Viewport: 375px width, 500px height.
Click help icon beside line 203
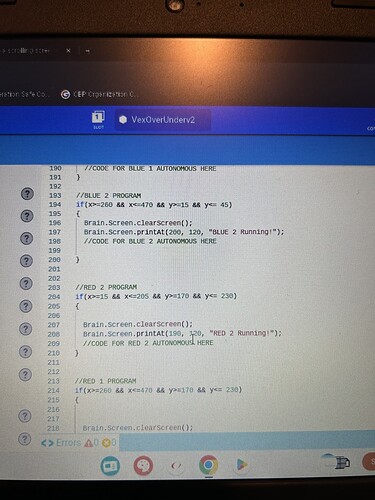coord(26,283)
